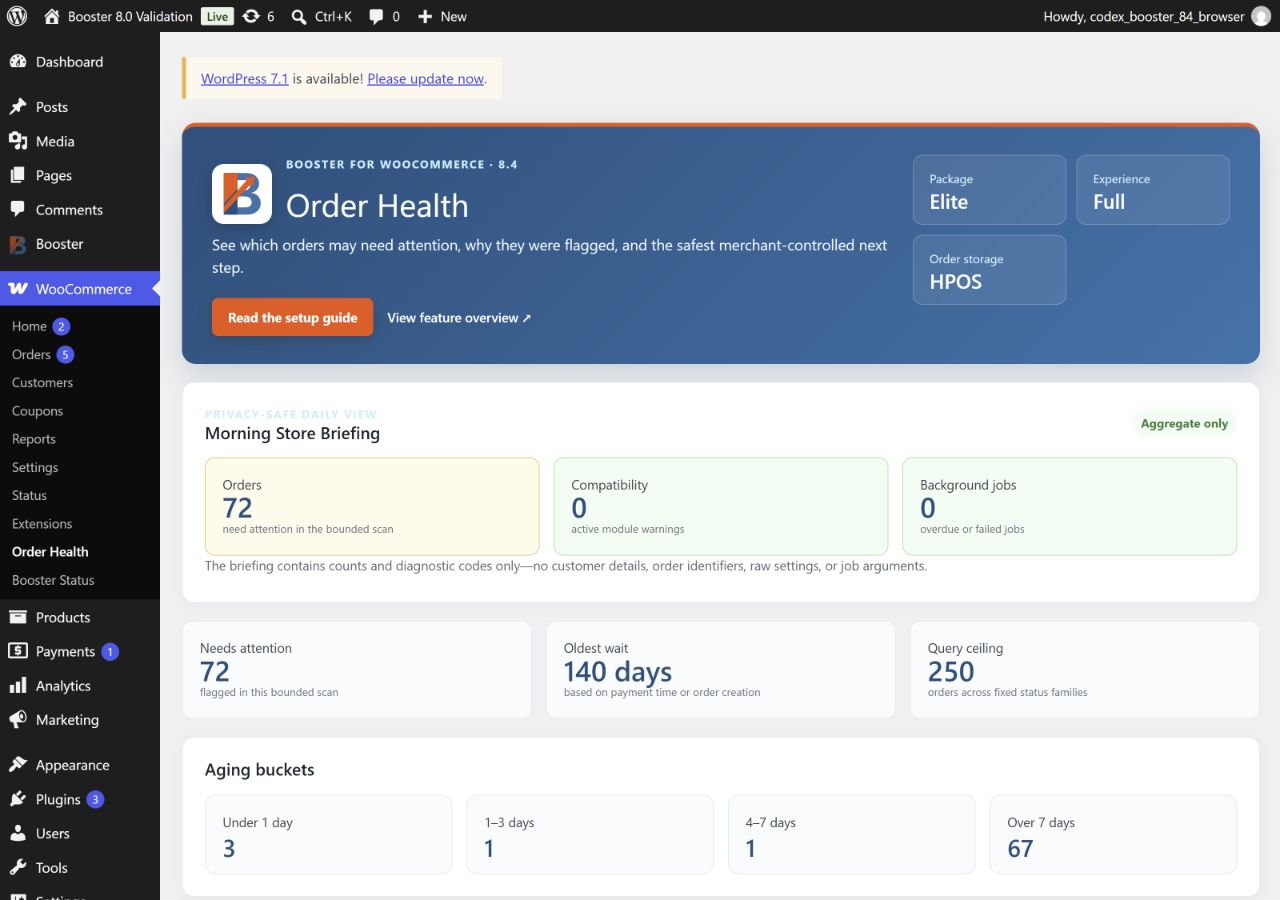Image resolution: width=1280 pixels, height=900 pixels.
Task: Click the Pages icon in sidebar
Action: (18, 175)
